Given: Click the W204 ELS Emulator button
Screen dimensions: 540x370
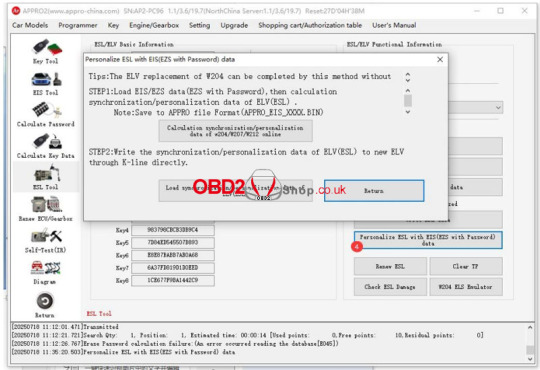Looking at the screenshot, I should [466, 287].
